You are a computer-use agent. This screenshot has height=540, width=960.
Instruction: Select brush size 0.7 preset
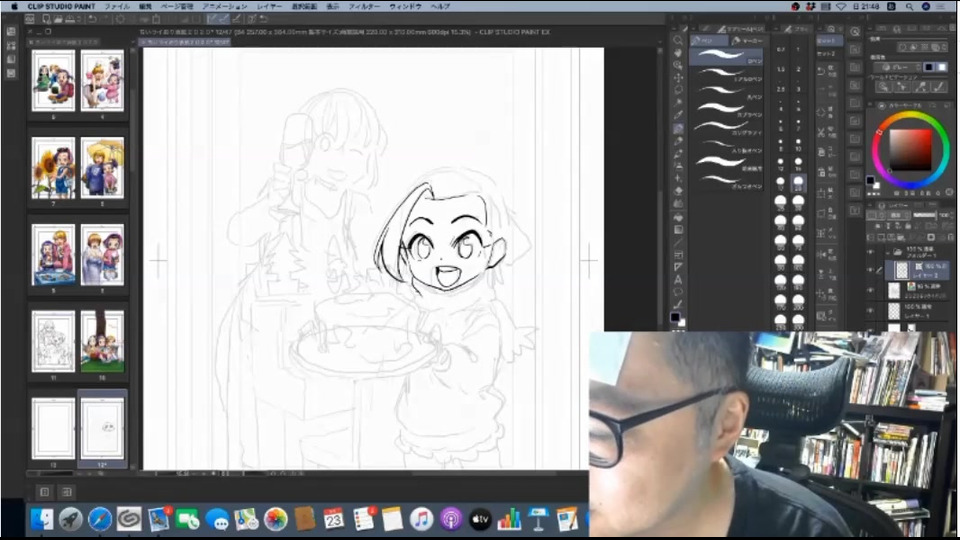point(780,50)
